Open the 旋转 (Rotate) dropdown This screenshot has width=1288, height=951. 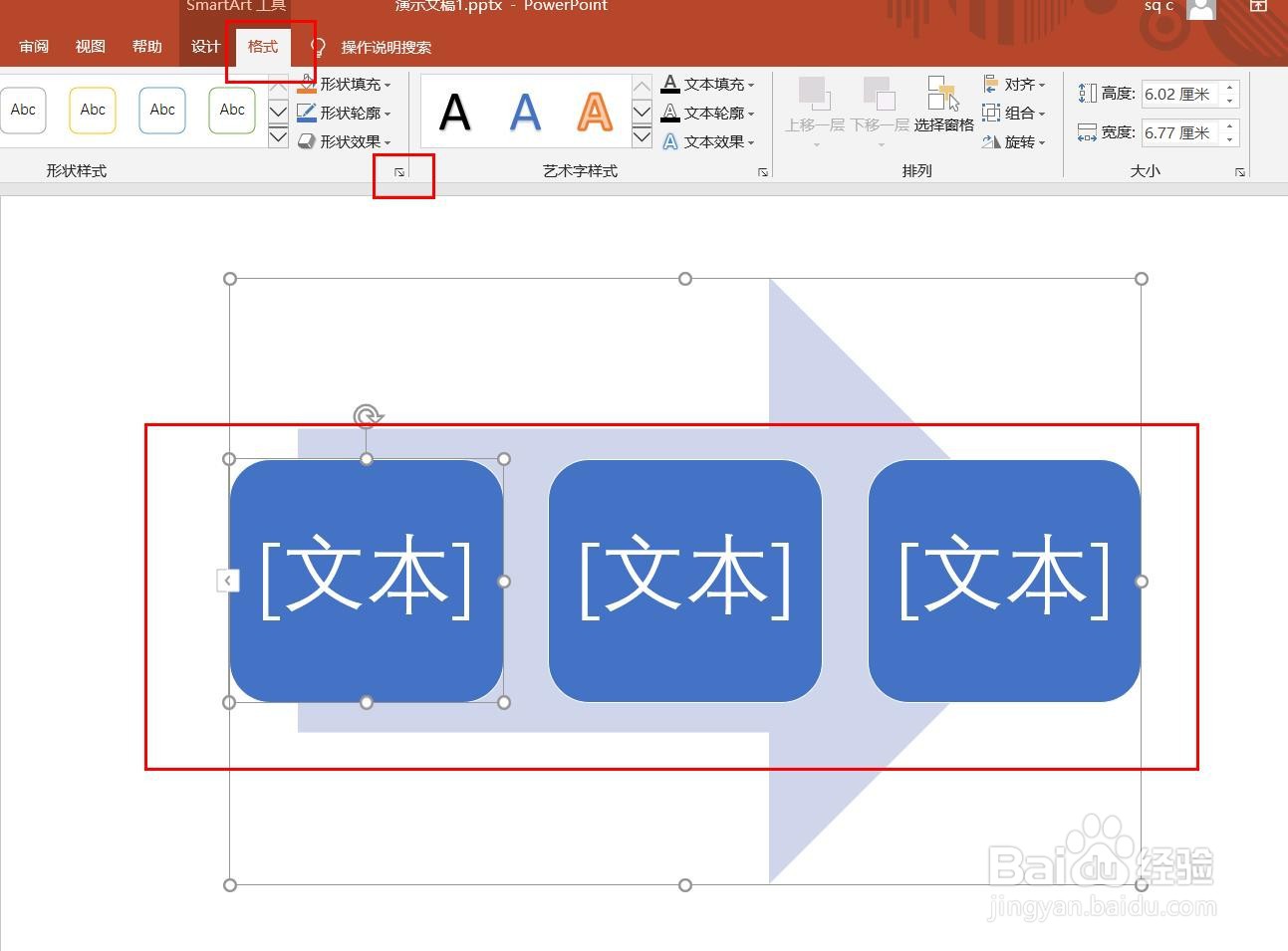(1015, 141)
